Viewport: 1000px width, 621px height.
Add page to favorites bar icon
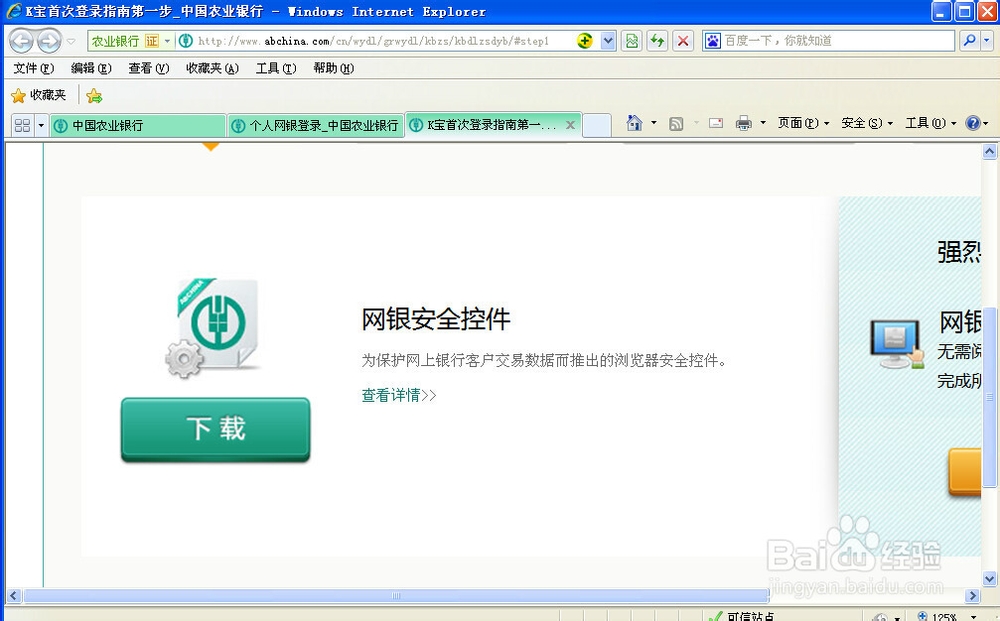click(94, 96)
